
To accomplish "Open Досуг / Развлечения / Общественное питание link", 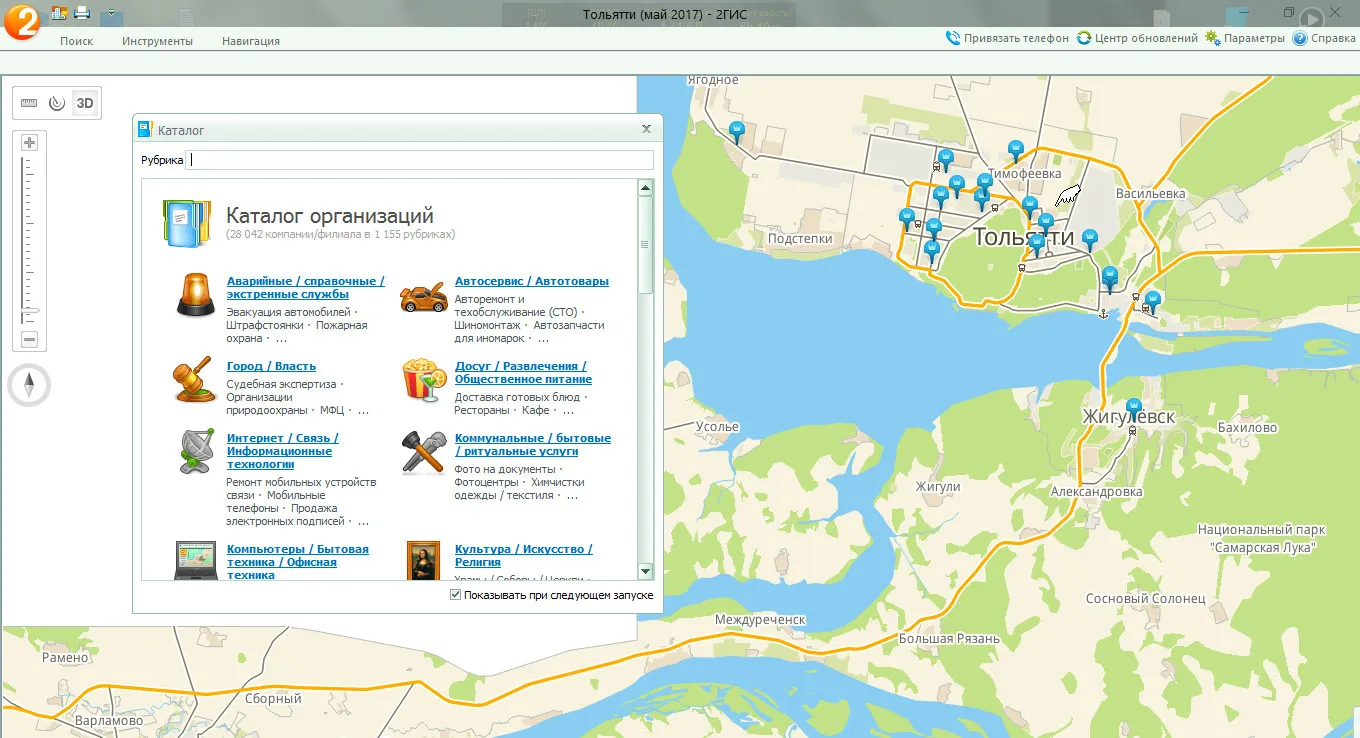I will tap(523, 373).
